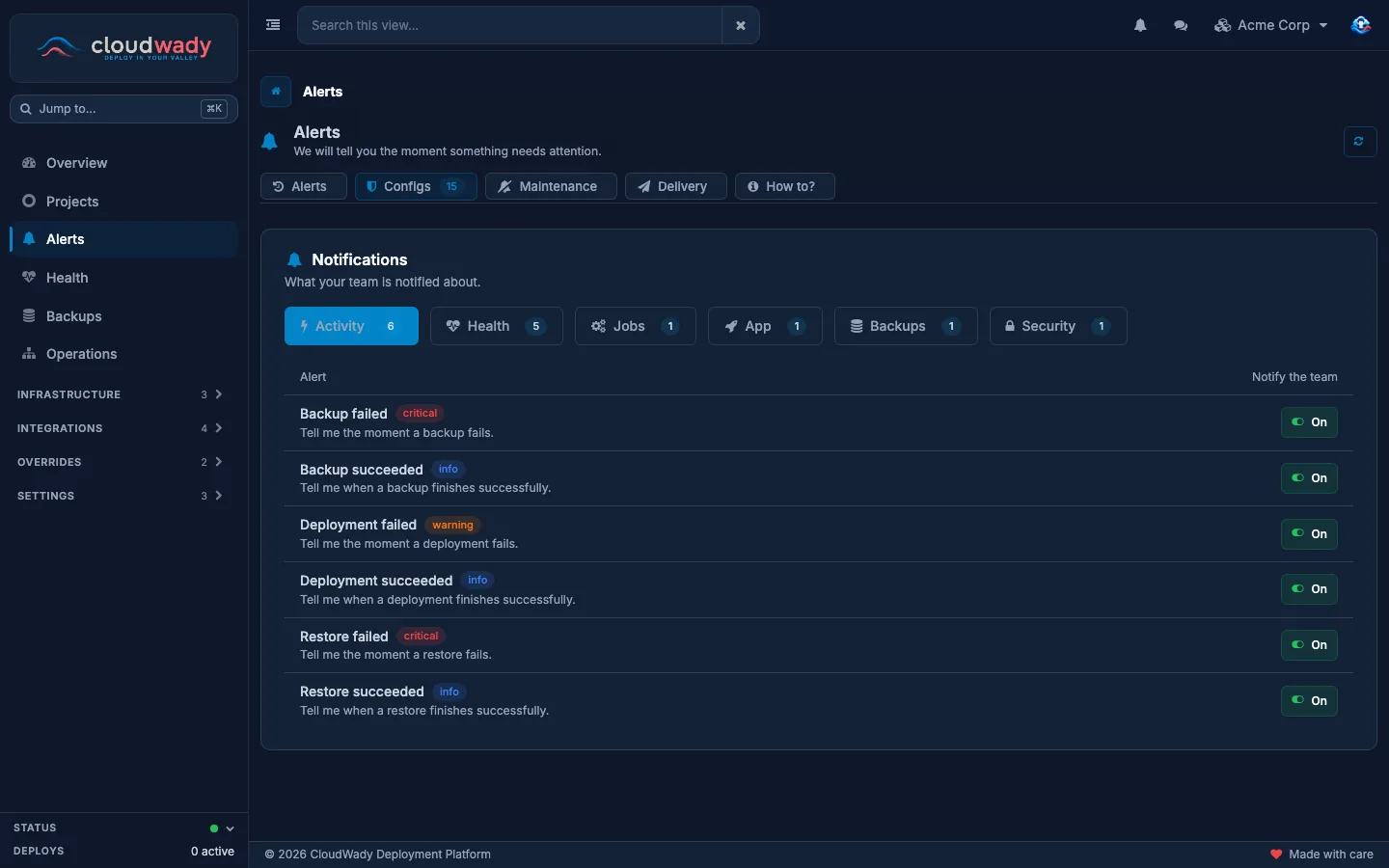The image size is (1389, 868).
Task: Select the Jobs notifications category
Action: [x=635, y=326]
